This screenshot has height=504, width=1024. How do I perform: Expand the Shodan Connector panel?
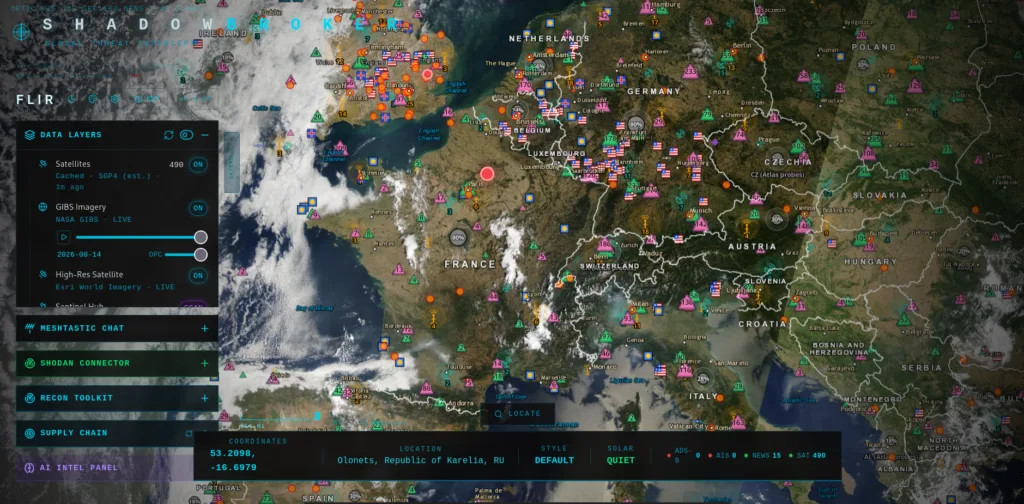pos(205,363)
